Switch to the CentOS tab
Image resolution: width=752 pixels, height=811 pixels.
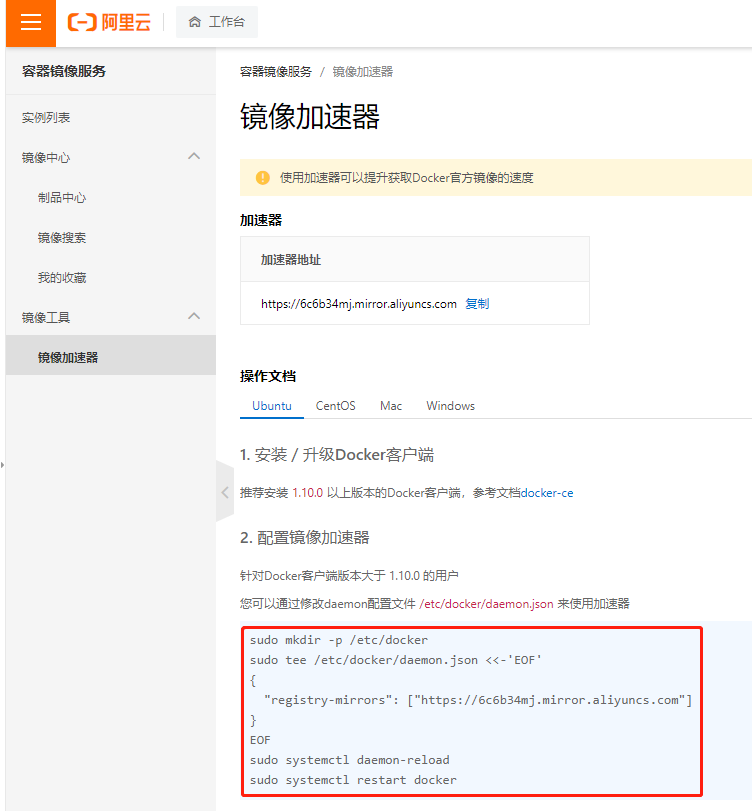tap(336, 406)
